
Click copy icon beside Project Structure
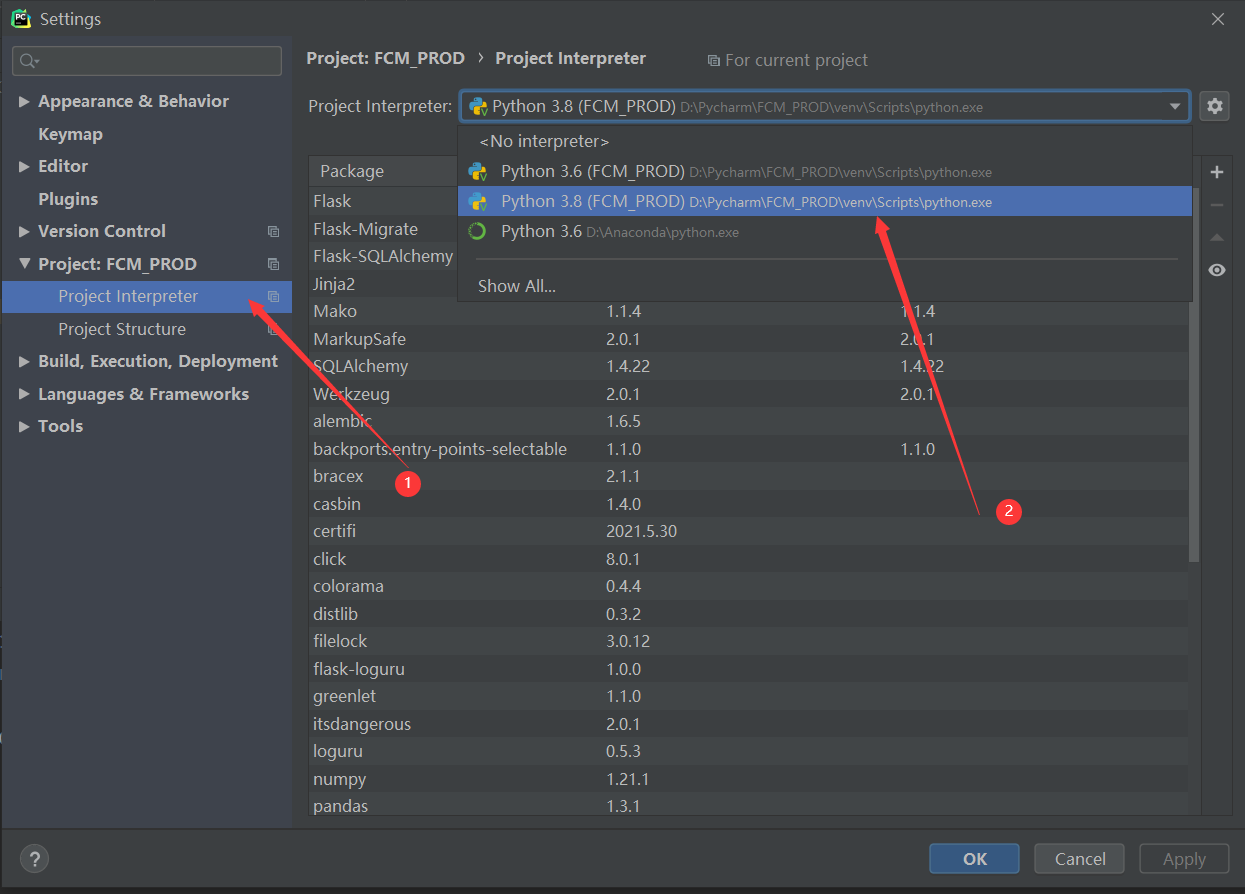point(273,329)
